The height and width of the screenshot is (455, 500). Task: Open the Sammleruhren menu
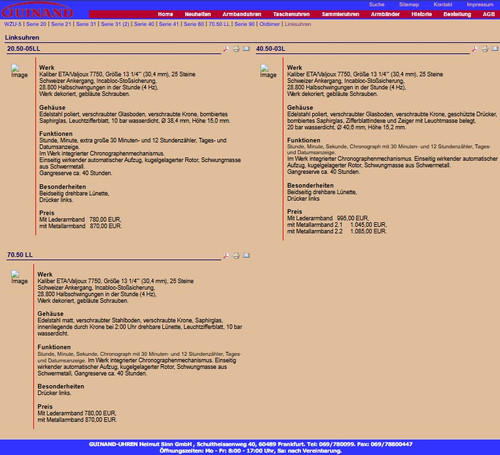340,14
